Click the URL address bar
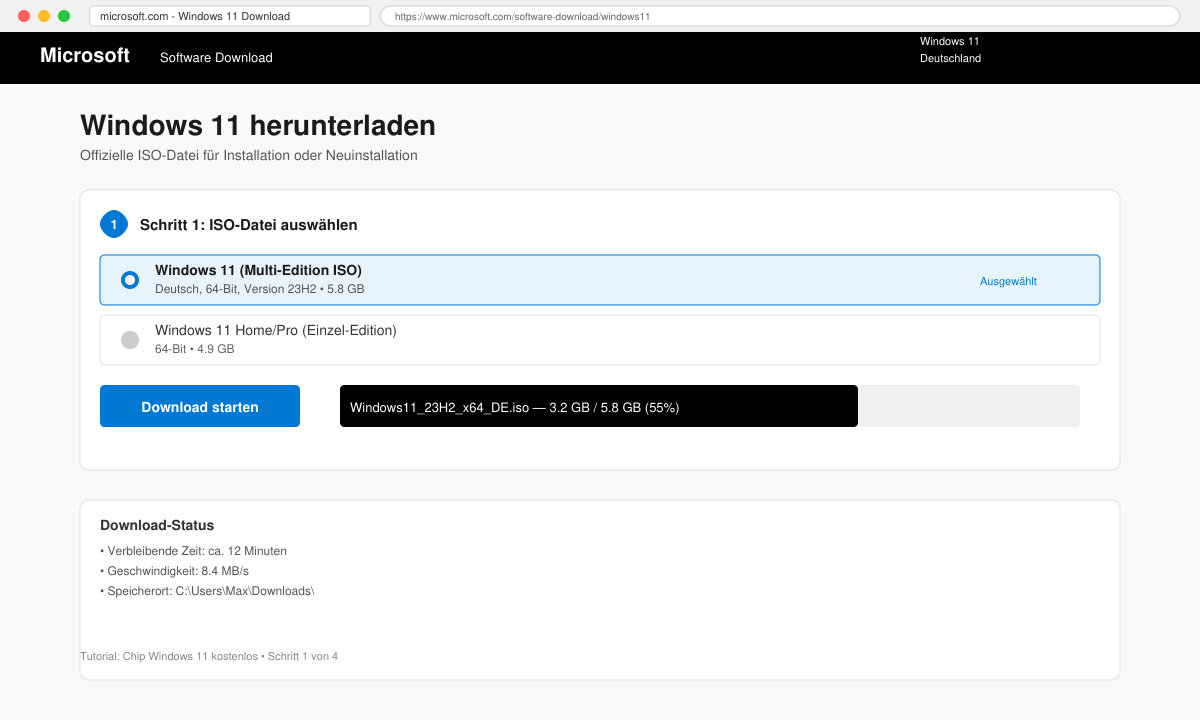The image size is (1200, 720). click(780, 16)
